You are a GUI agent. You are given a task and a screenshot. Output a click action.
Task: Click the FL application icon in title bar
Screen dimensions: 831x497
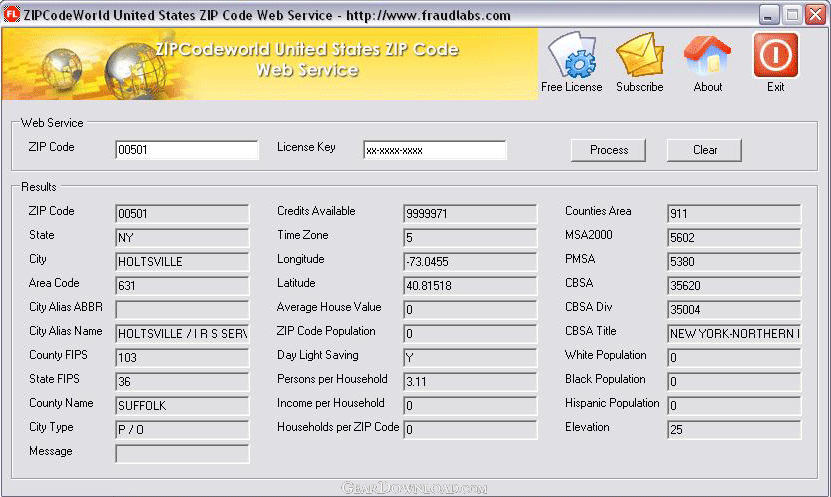click(11, 14)
